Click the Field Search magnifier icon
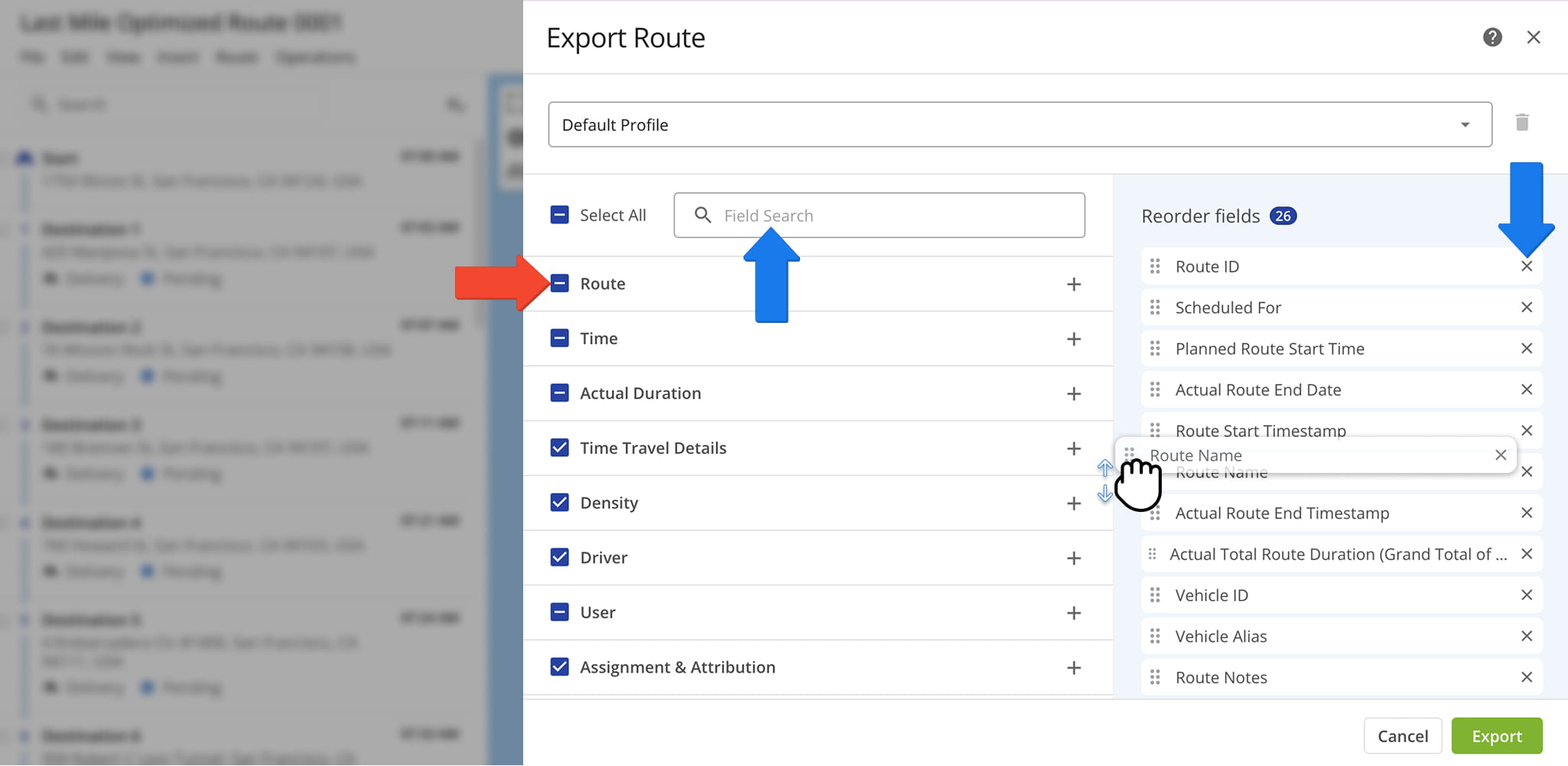The image size is (1568, 766). [x=702, y=215]
